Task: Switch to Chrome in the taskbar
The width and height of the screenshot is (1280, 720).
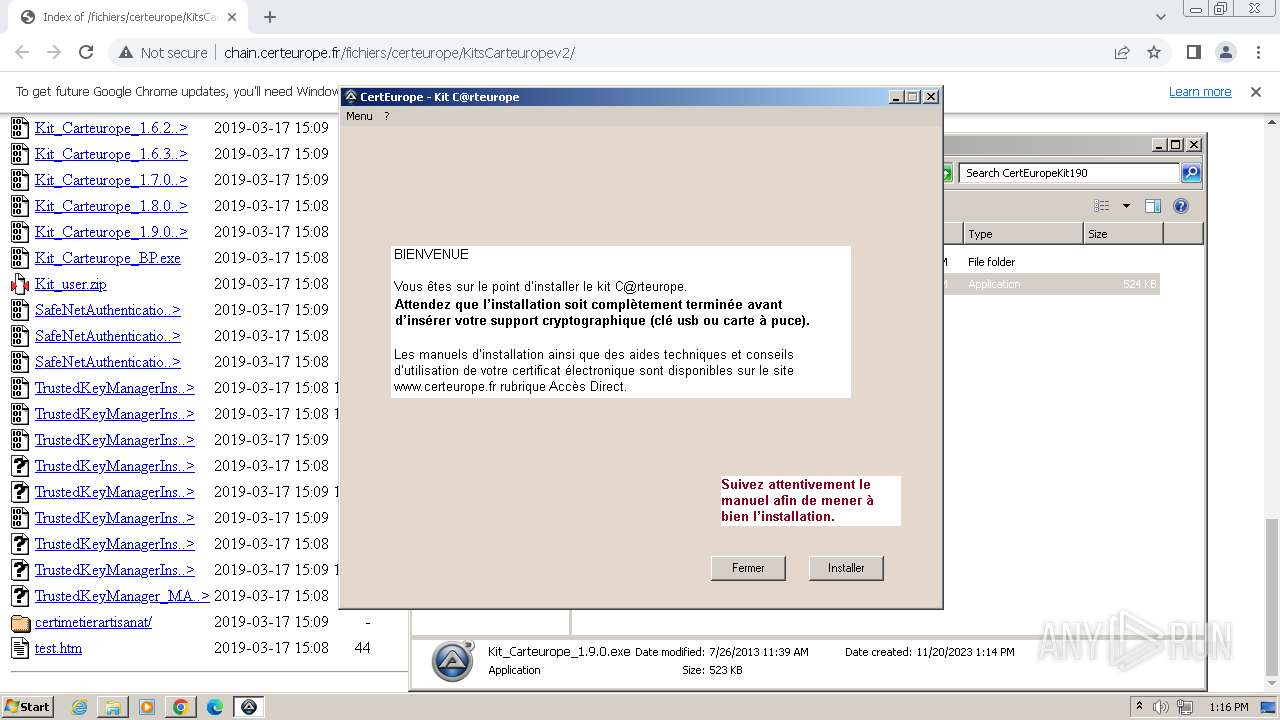Action: (181, 707)
